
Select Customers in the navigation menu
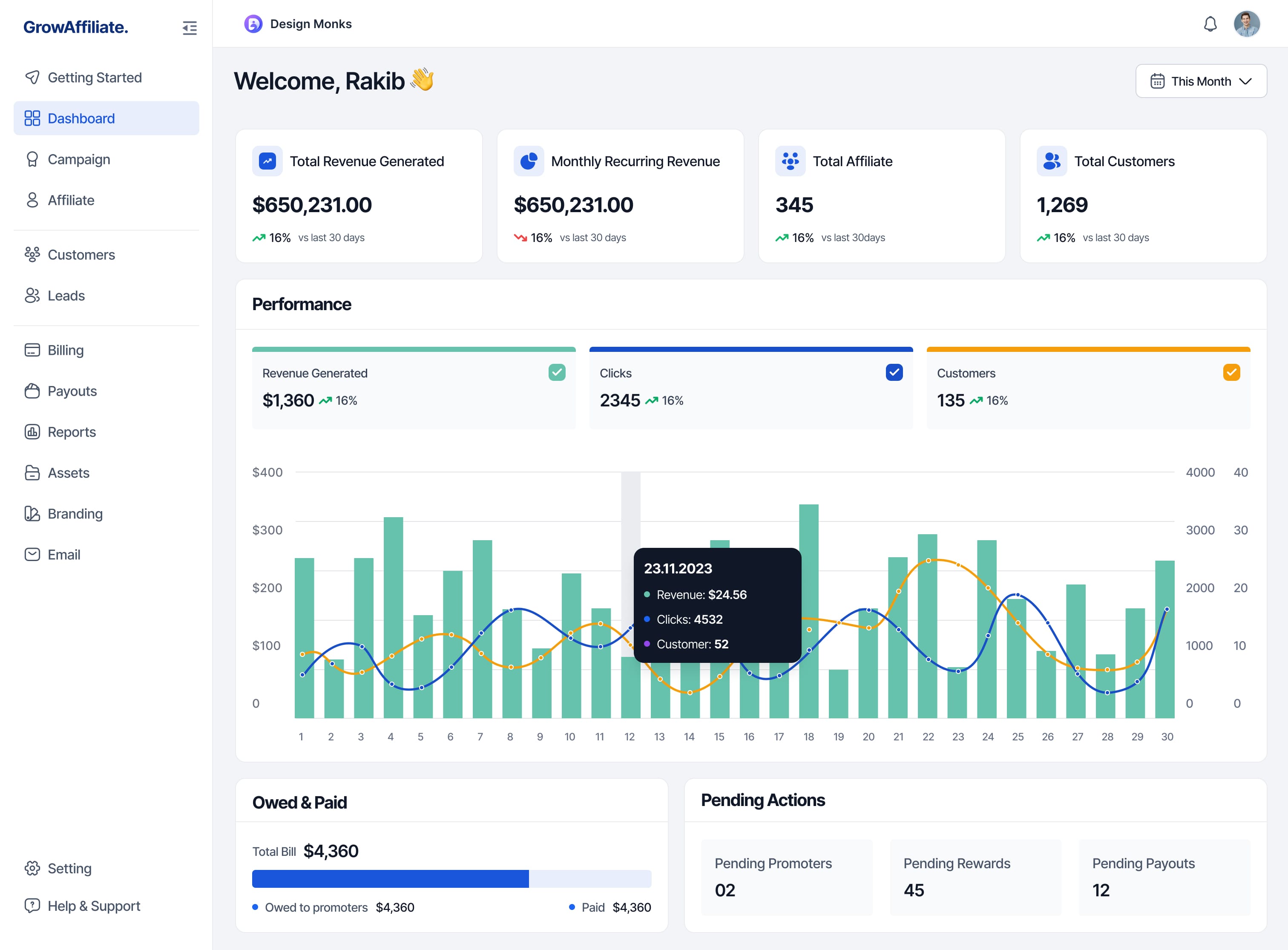[x=81, y=255]
